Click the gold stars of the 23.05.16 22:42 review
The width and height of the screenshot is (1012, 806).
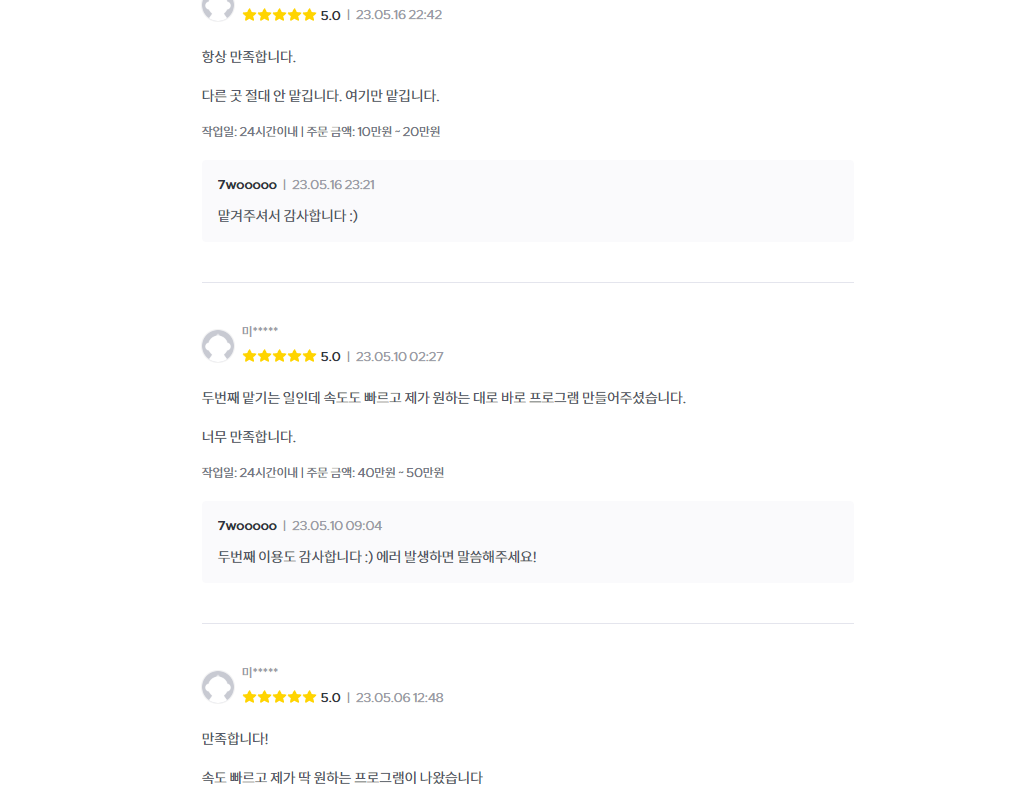279,15
